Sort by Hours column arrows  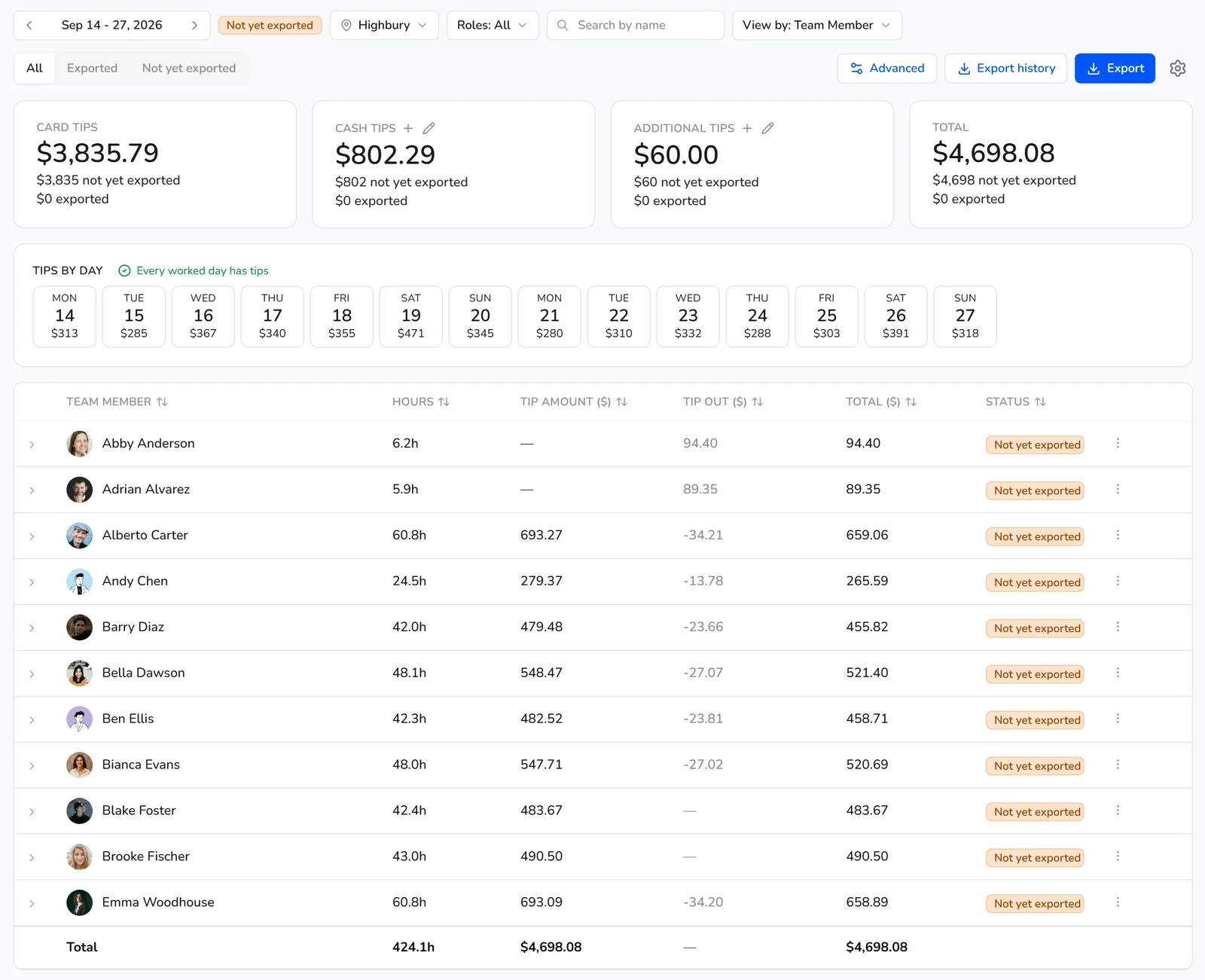pyautogui.click(x=444, y=402)
